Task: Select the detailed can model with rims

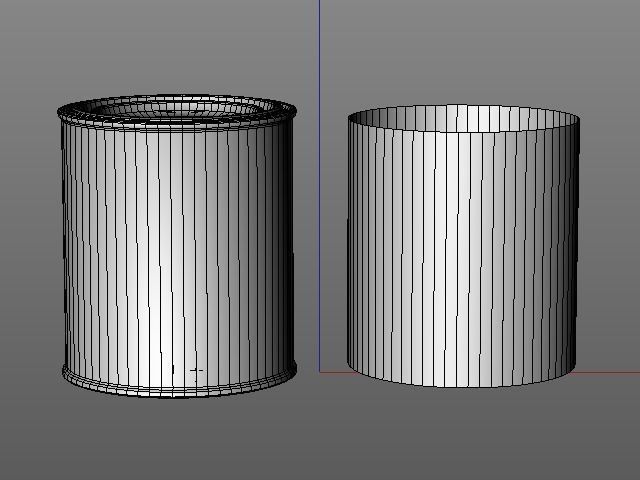Action: (177, 246)
